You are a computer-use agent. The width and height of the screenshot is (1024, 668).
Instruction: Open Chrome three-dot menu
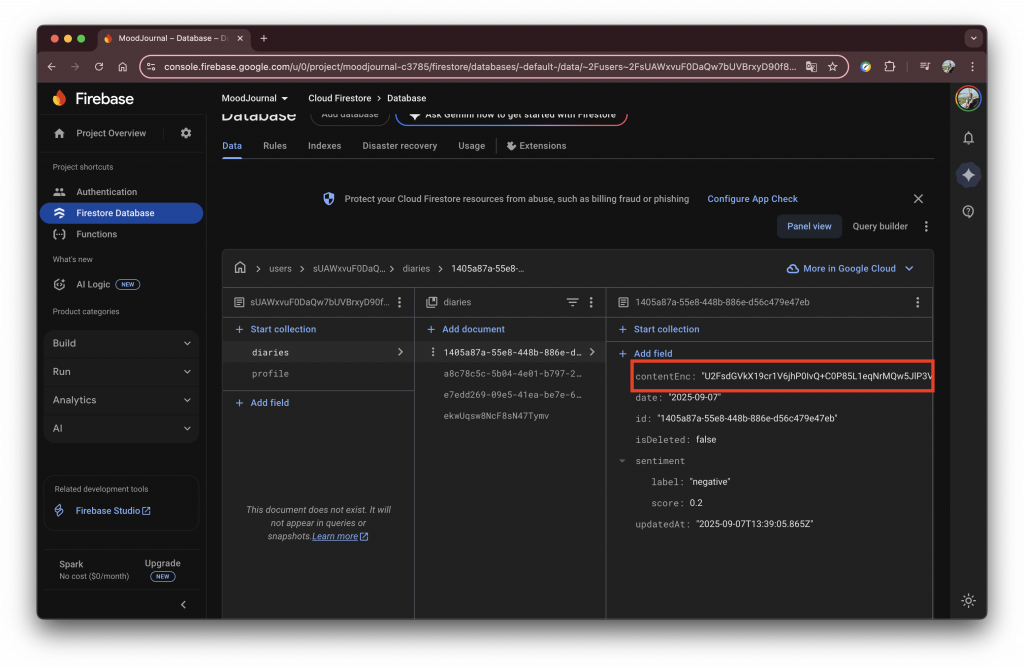click(x=972, y=67)
